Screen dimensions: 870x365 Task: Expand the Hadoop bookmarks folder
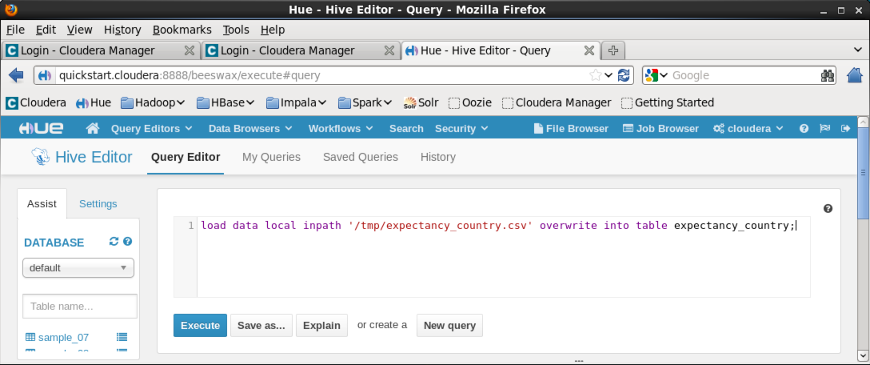(153, 103)
